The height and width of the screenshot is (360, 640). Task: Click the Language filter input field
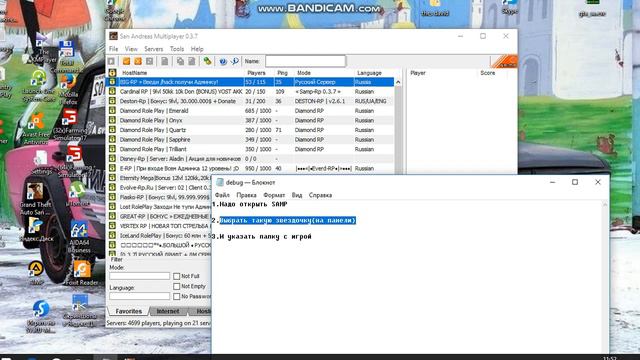[139, 296]
